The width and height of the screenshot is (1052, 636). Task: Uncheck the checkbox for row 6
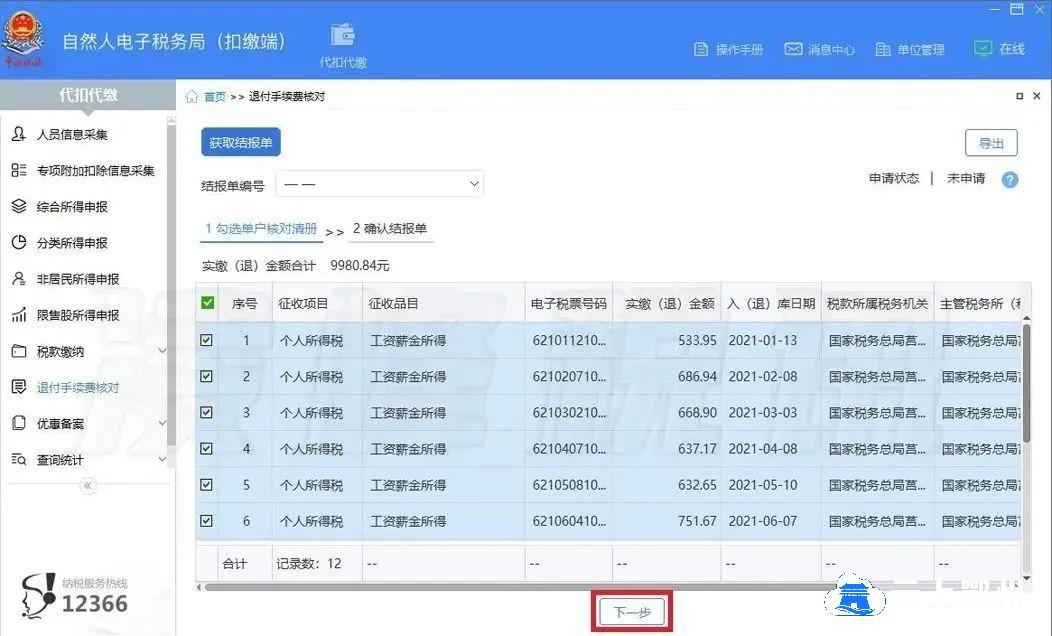[x=207, y=521]
